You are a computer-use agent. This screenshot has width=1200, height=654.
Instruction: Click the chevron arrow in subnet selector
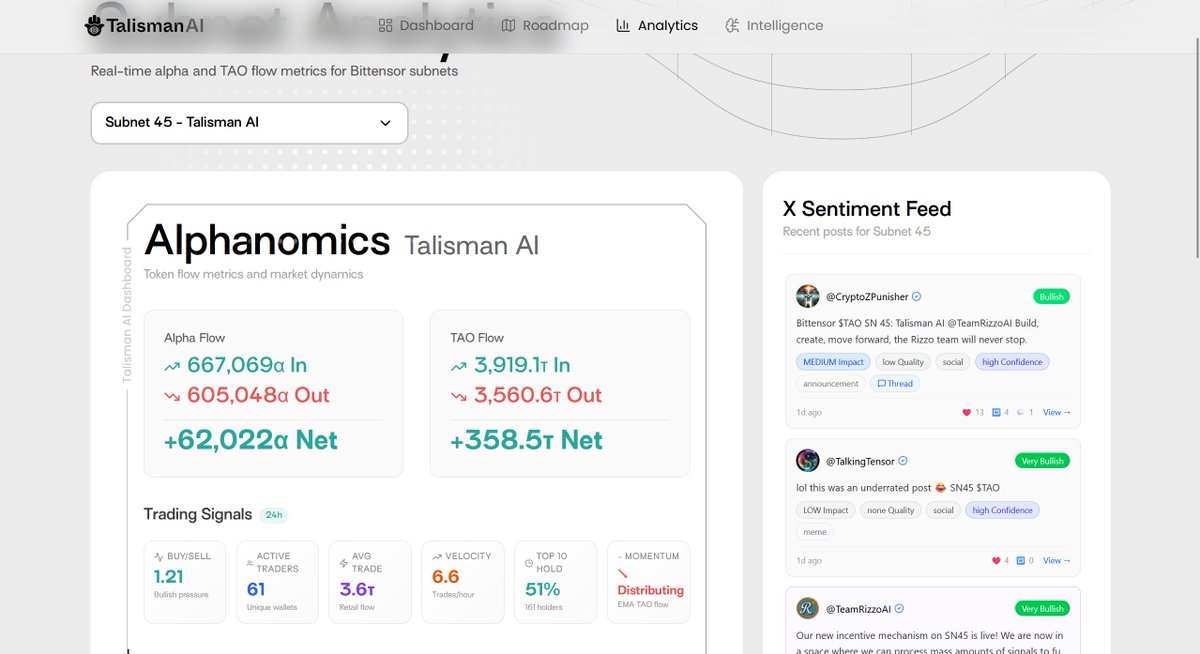click(385, 123)
